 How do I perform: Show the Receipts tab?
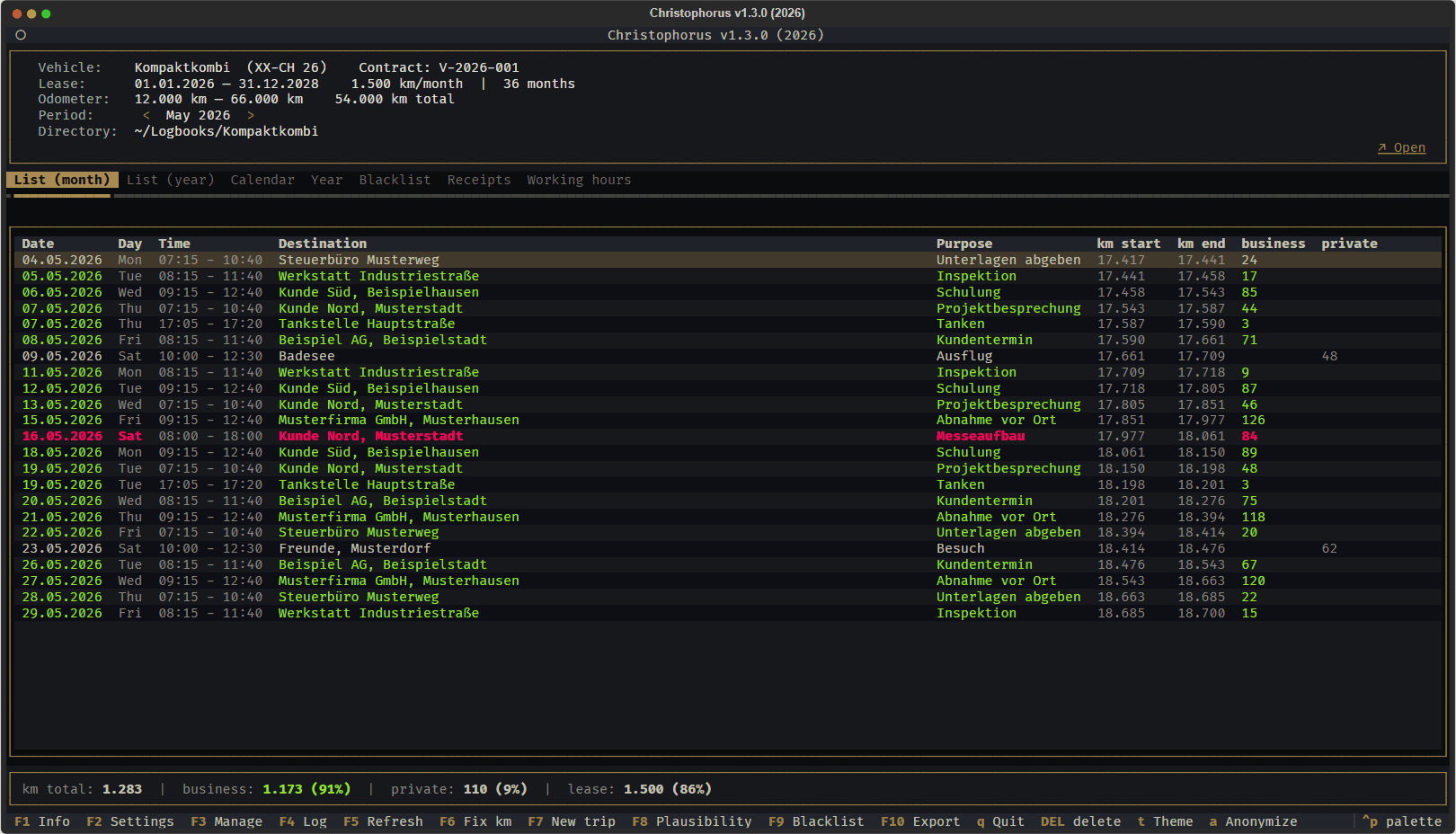(479, 180)
